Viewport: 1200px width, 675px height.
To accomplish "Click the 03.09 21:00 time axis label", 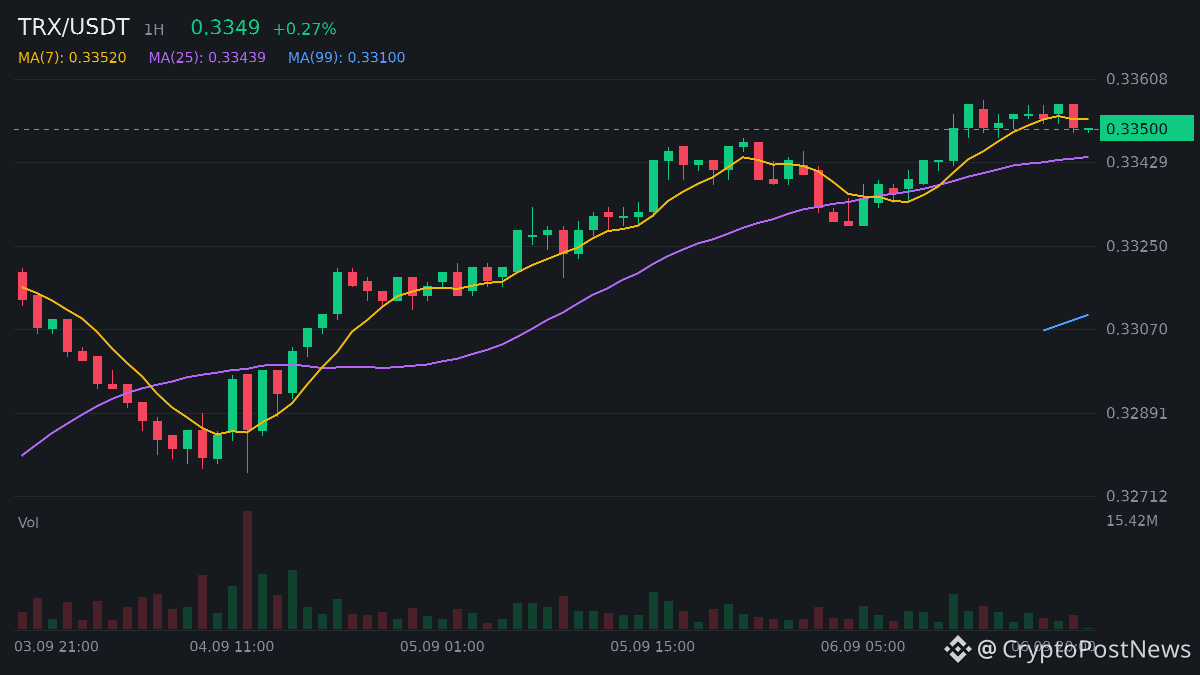I will point(57,647).
